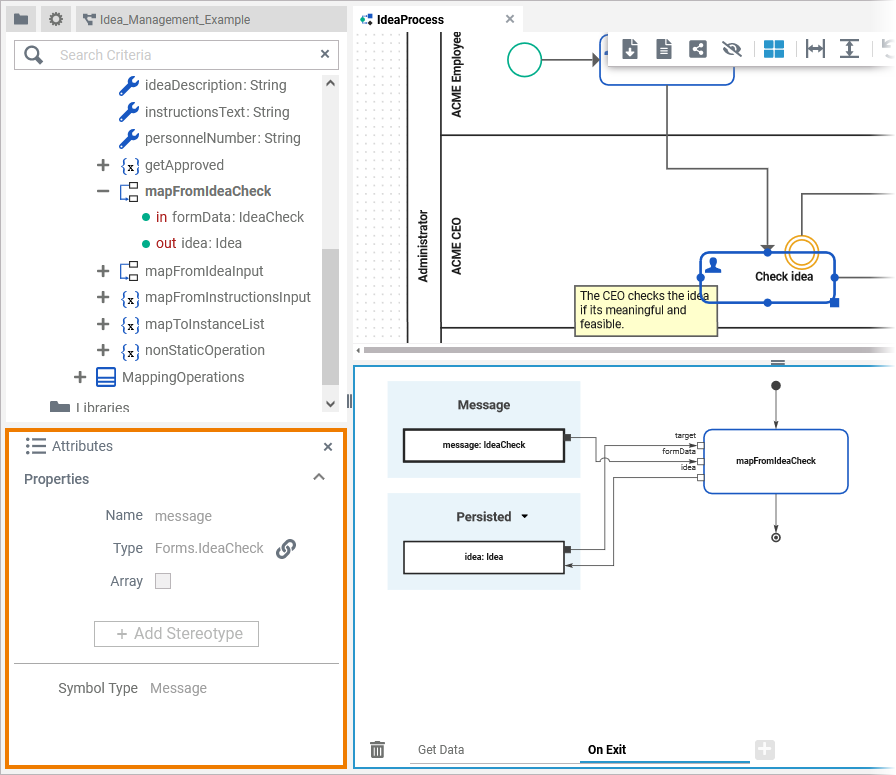Select the IdeaProcess tab
Image resolution: width=896 pixels, height=775 pixels.
tap(410, 19)
